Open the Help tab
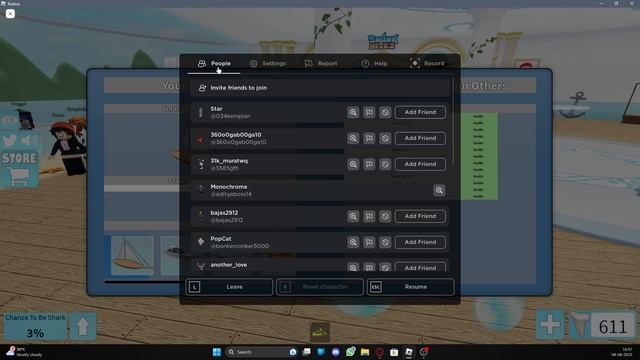640x360 pixels. [x=375, y=64]
